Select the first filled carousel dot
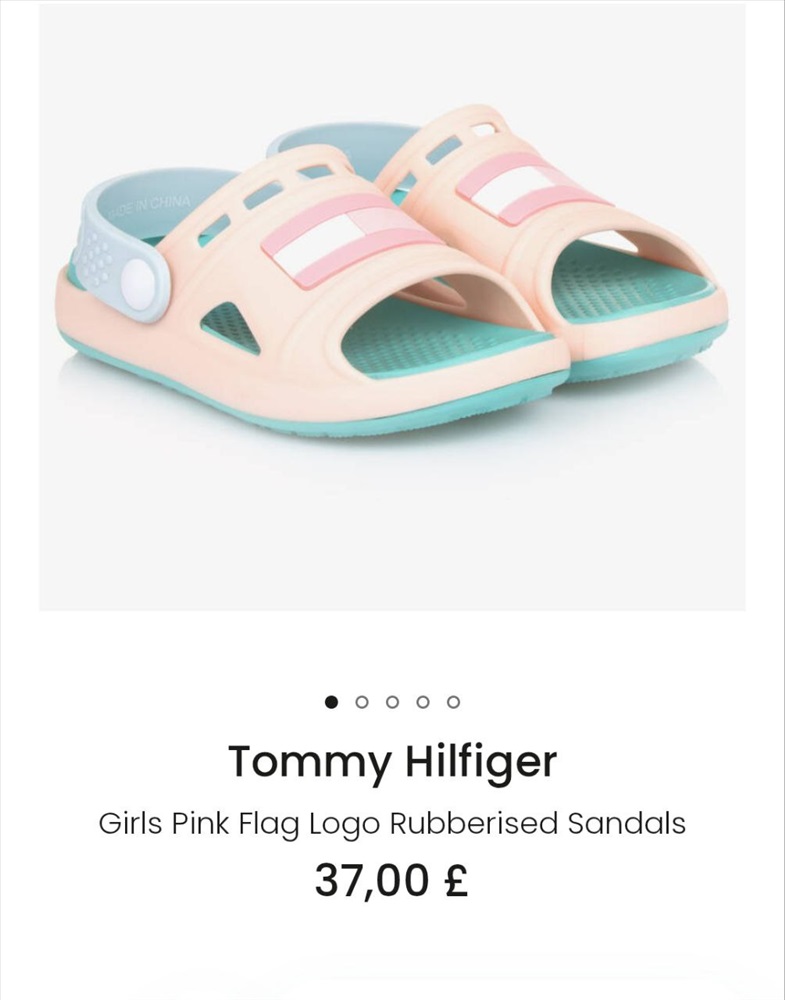 331,702
